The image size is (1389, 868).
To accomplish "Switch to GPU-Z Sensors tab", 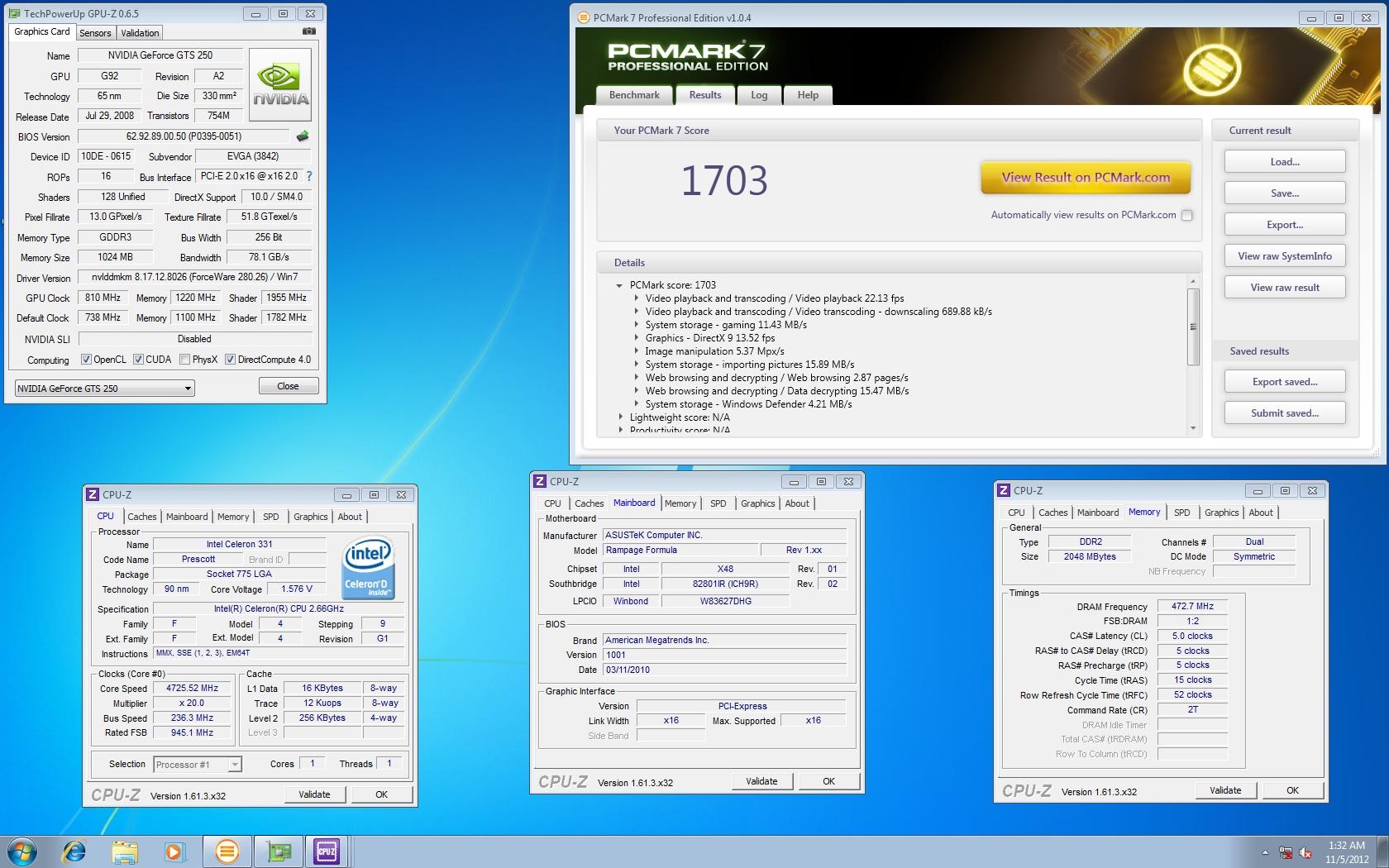I will coord(95,33).
